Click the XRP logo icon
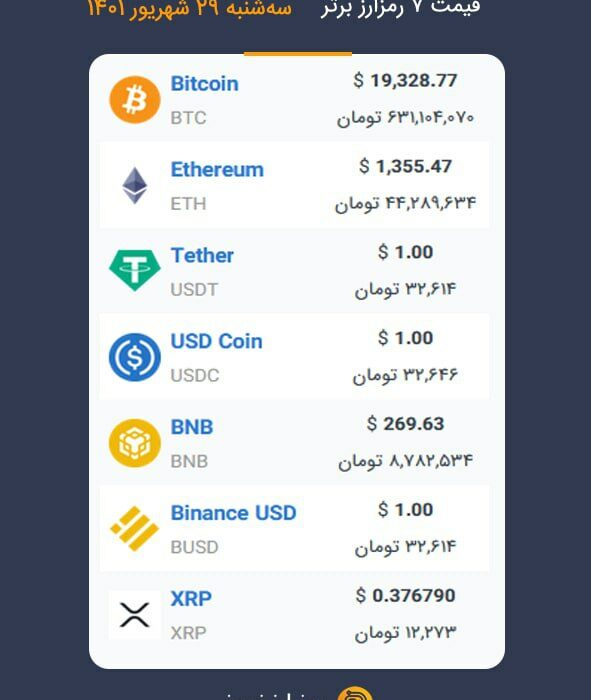This screenshot has height=700, width=591. (x=135, y=615)
